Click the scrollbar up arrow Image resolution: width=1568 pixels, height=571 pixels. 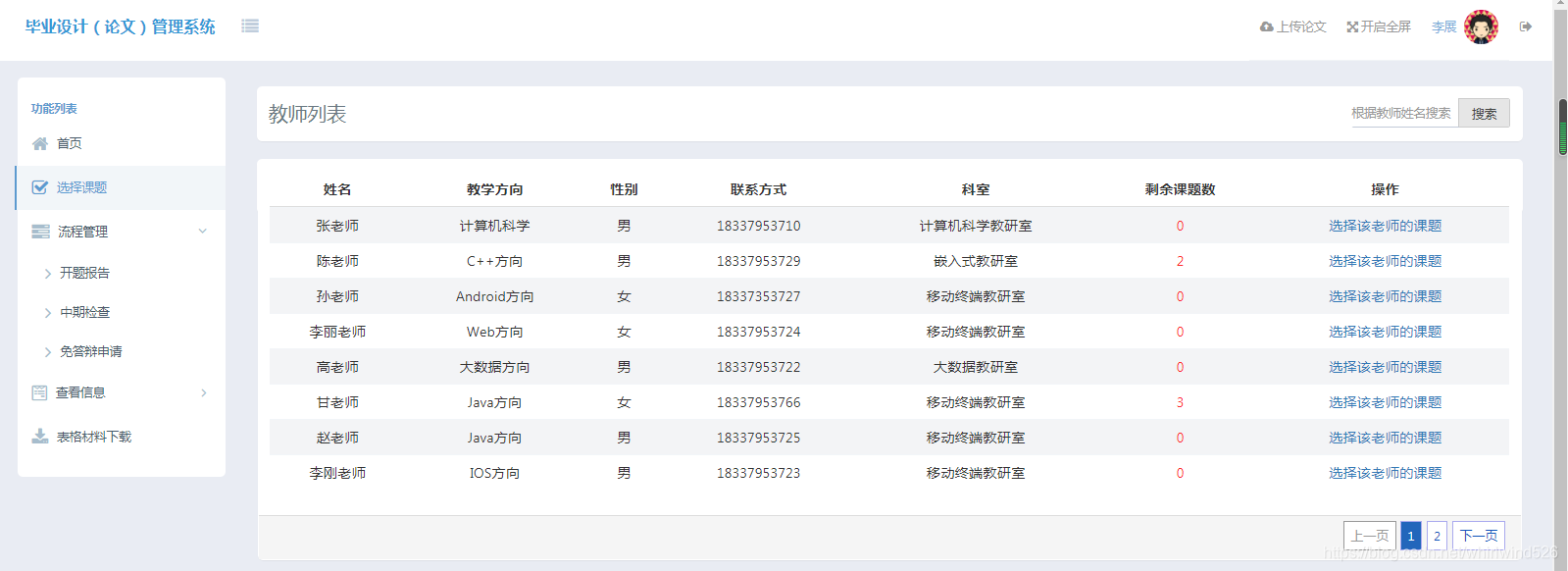(1561, 5)
